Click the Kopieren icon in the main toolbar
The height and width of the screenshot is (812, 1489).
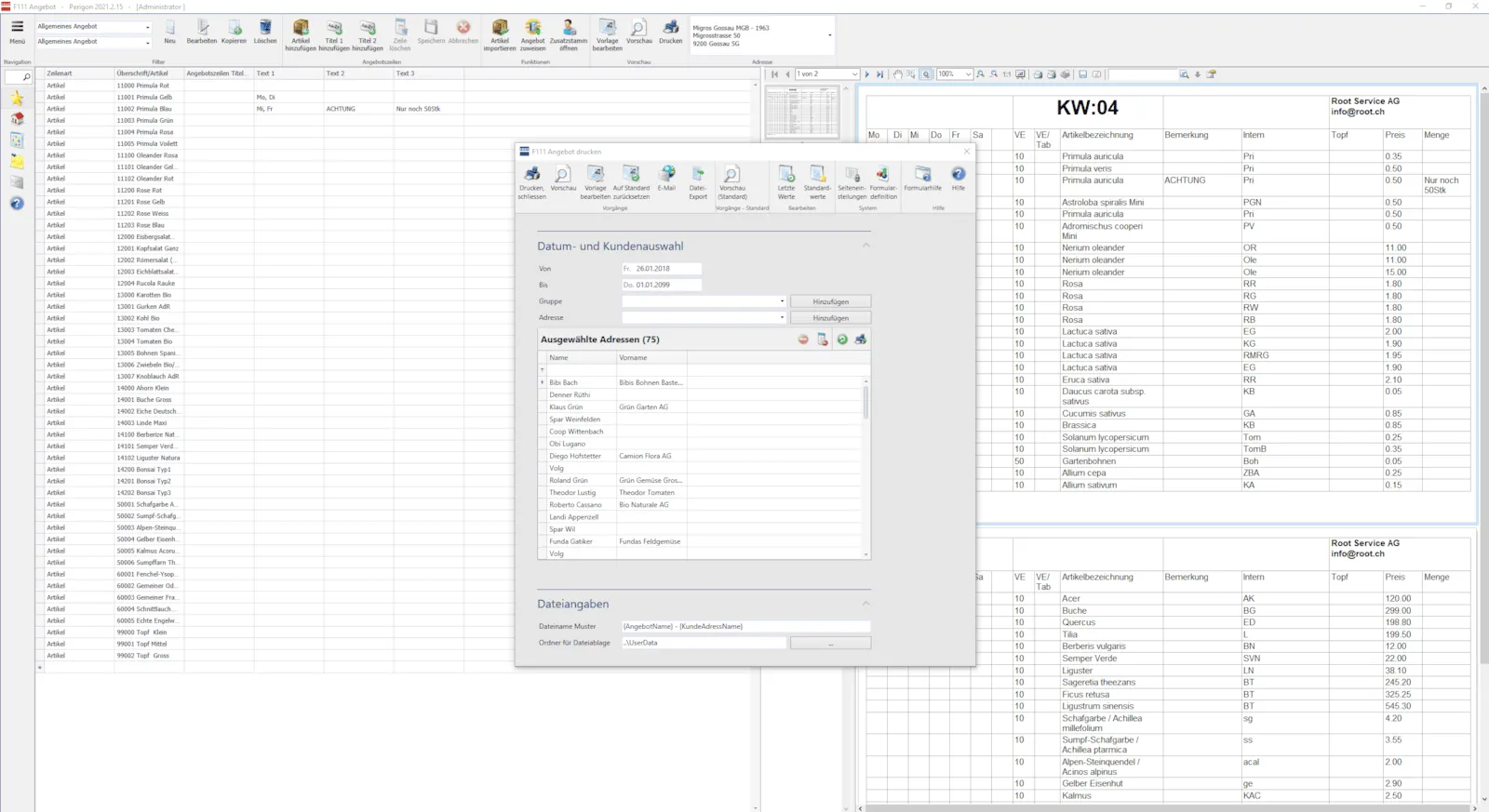click(x=234, y=32)
